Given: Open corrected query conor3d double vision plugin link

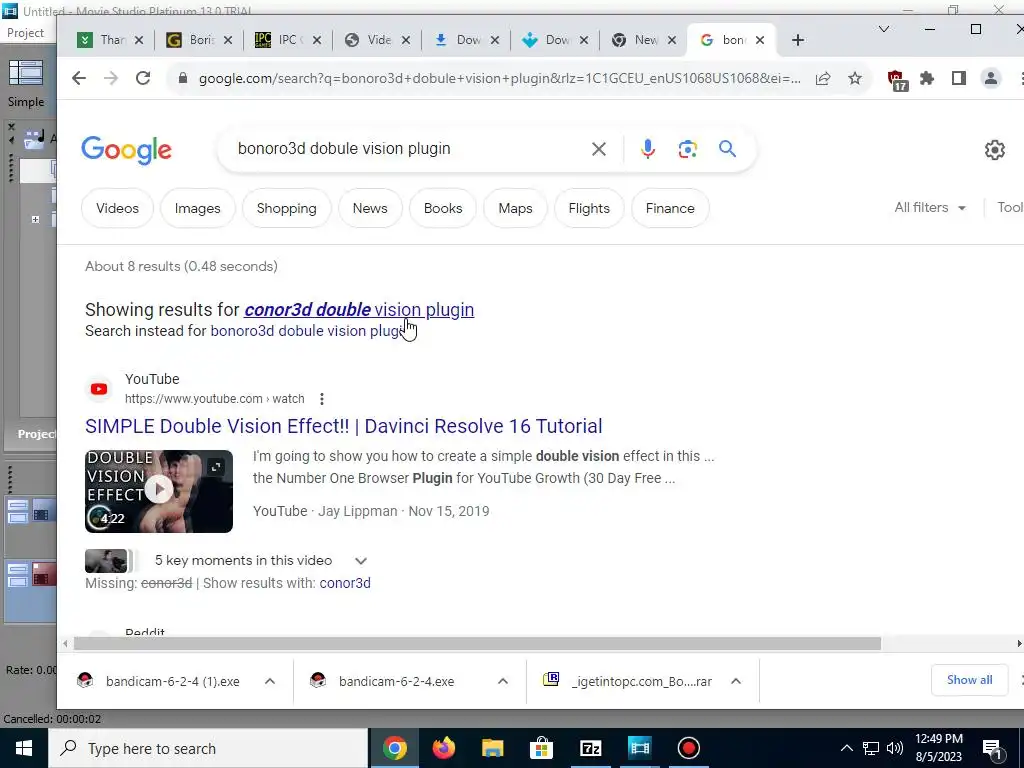Looking at the screenshot, I should pos(359,310).
